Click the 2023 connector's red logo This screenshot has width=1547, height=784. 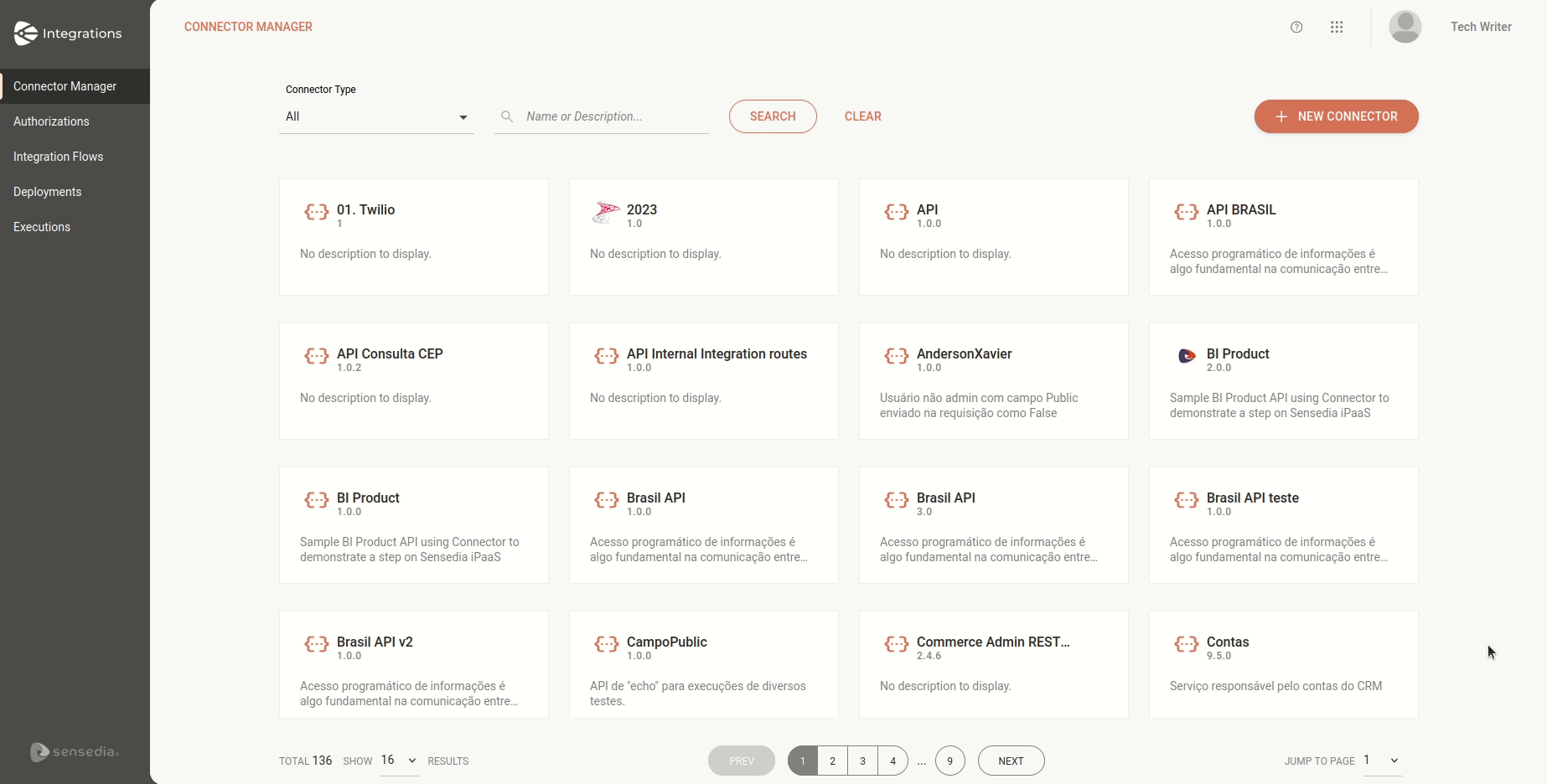(x=605, y=212)
